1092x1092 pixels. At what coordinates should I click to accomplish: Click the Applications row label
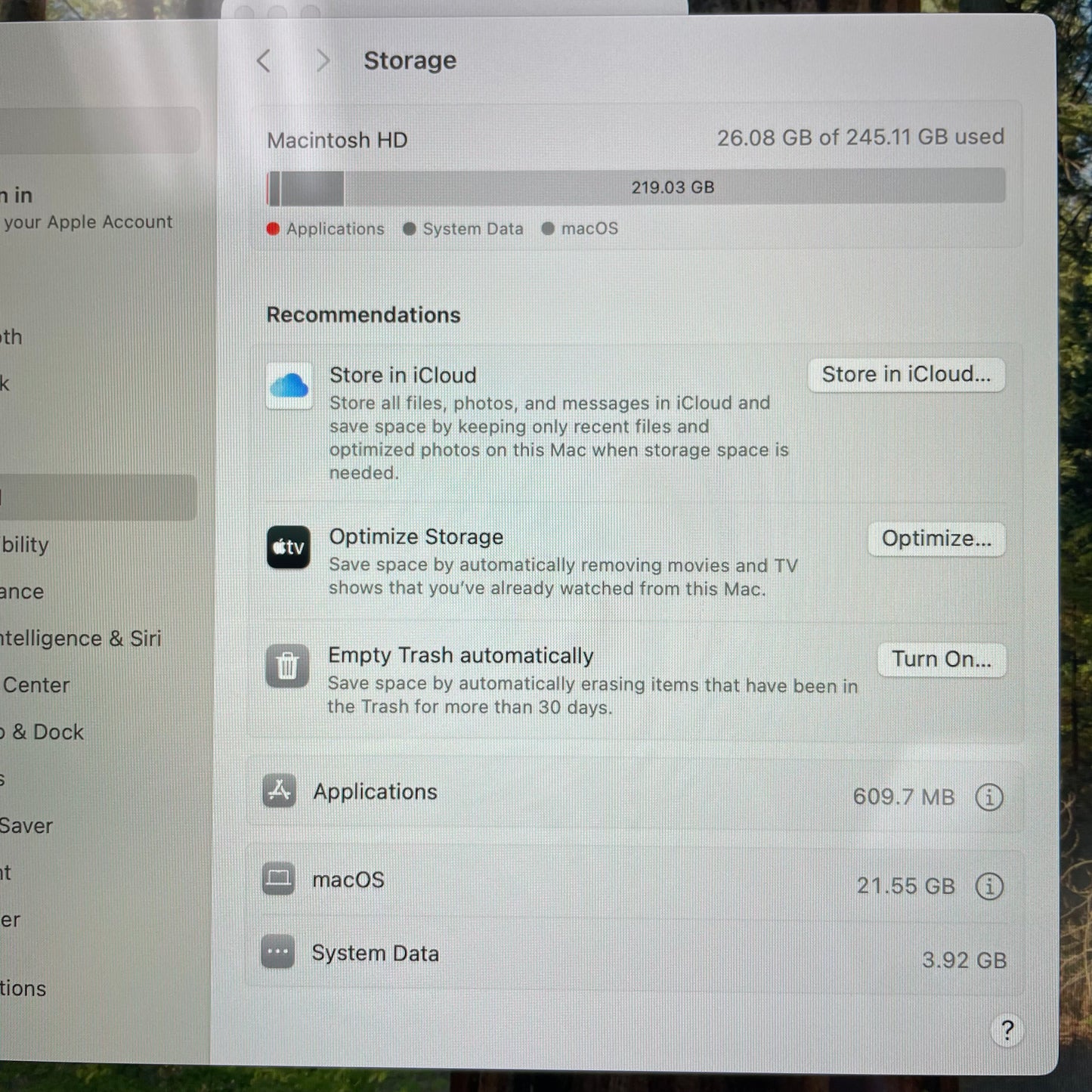coord(375,791)
